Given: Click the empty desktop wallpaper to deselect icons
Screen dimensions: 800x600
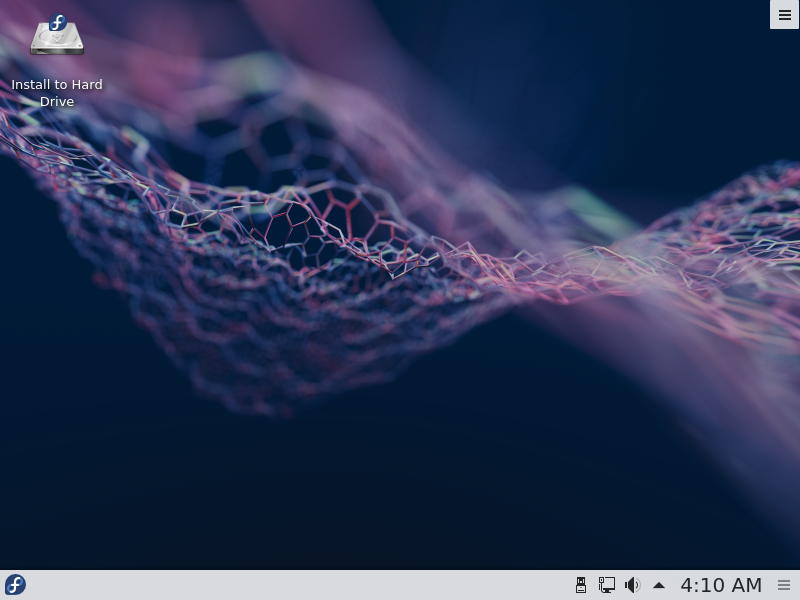Looking at the screenshot, I should [x=400, y=480].
